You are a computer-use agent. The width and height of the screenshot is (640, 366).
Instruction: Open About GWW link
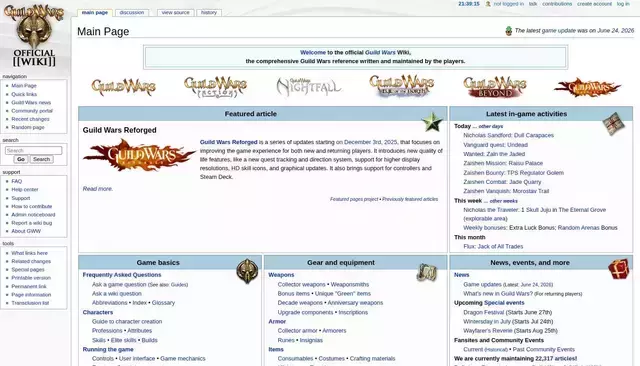click(x=26, y=231)
